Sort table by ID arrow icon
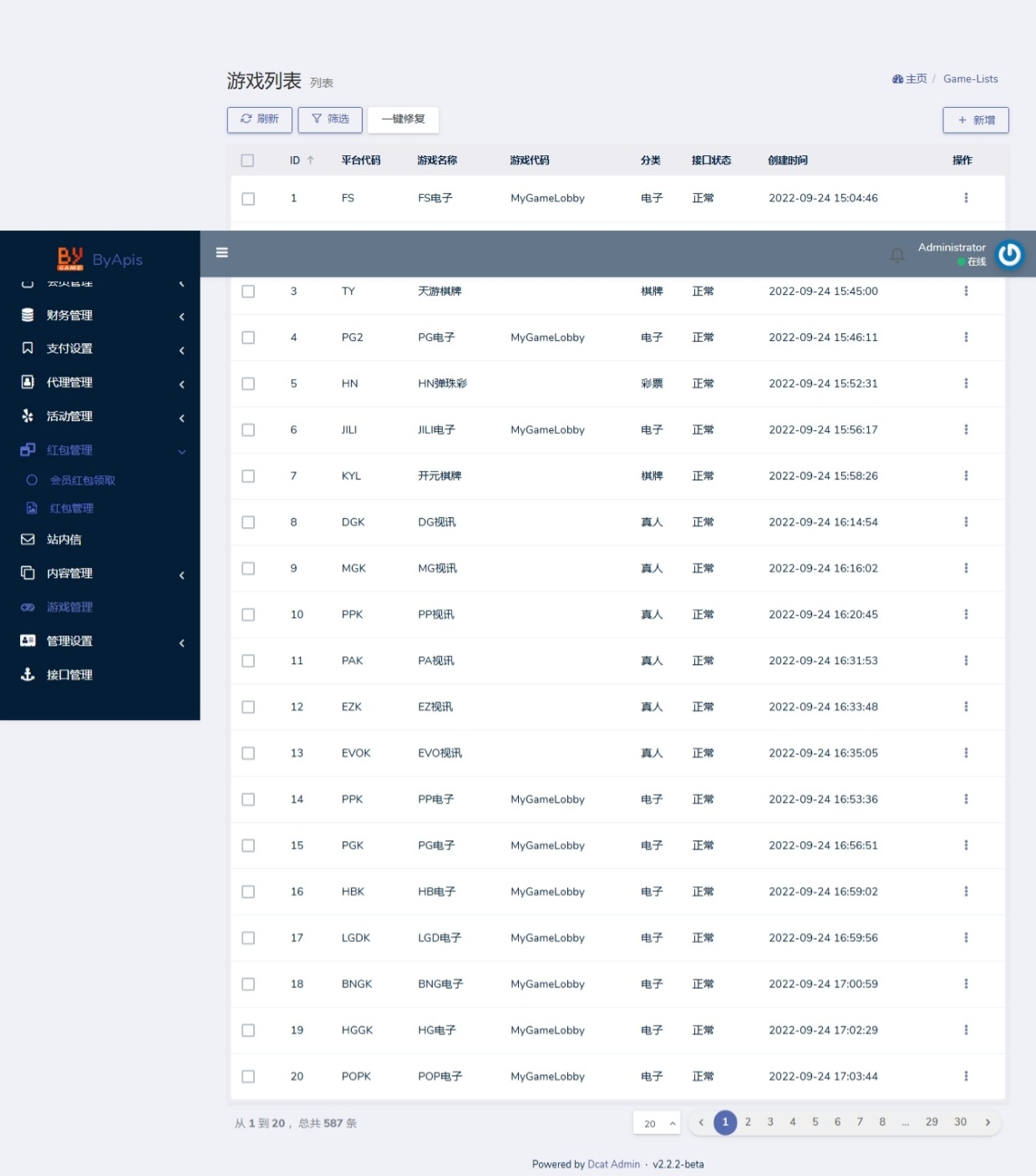This screenshot has width=1036, height=1176. coord(311,160)
